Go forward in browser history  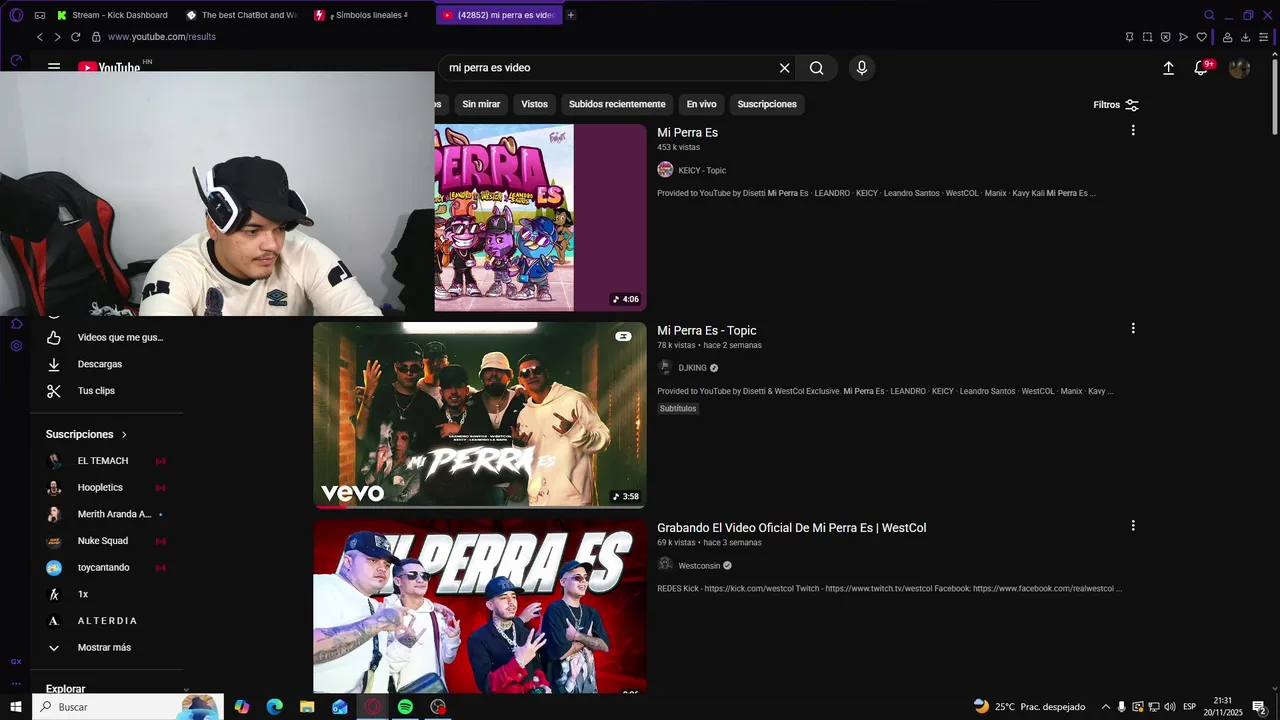click(x=57, y=37)
